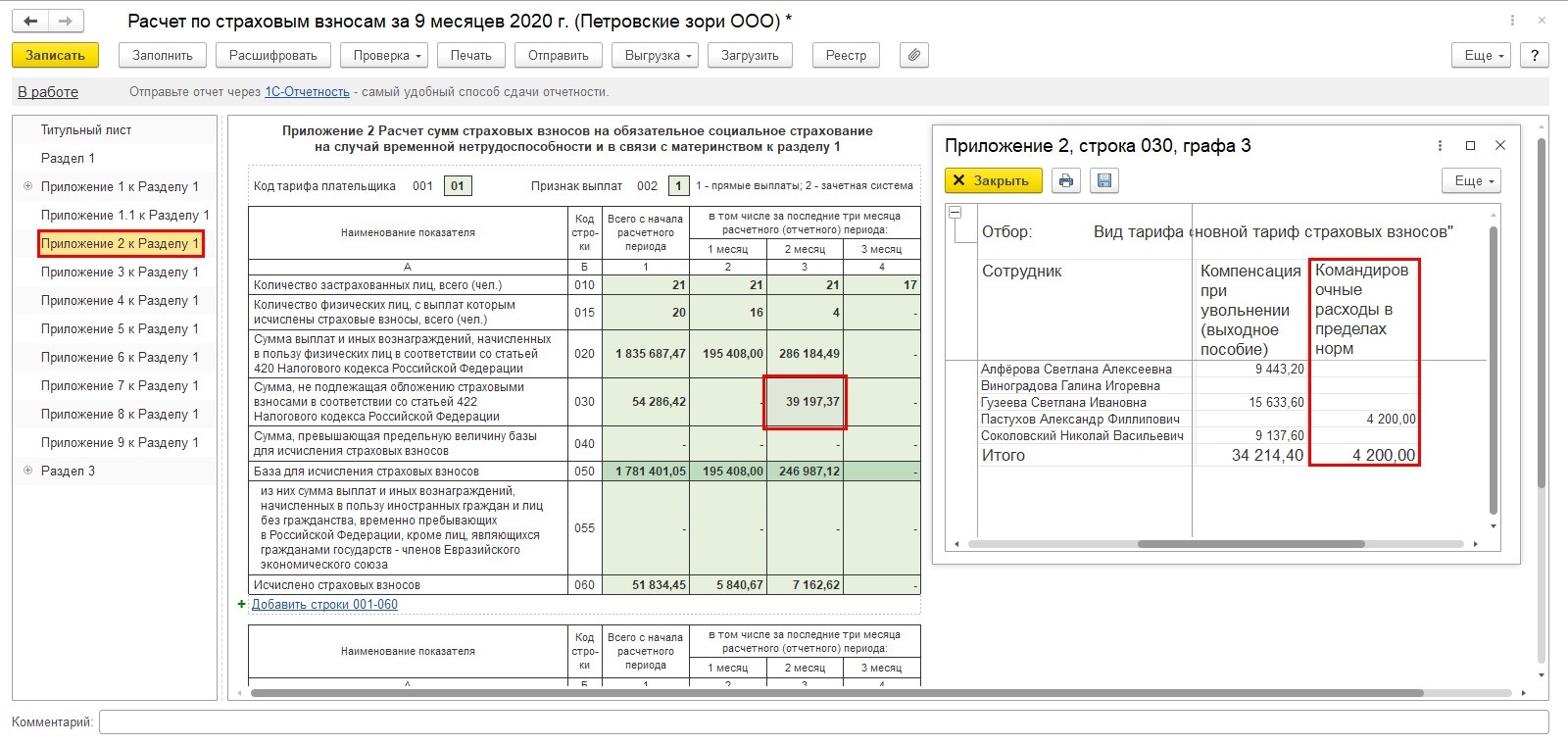Screen dimensions: 1568x746
Task: Collapse the Отбор group in breakdown
Action: [955, 212]
